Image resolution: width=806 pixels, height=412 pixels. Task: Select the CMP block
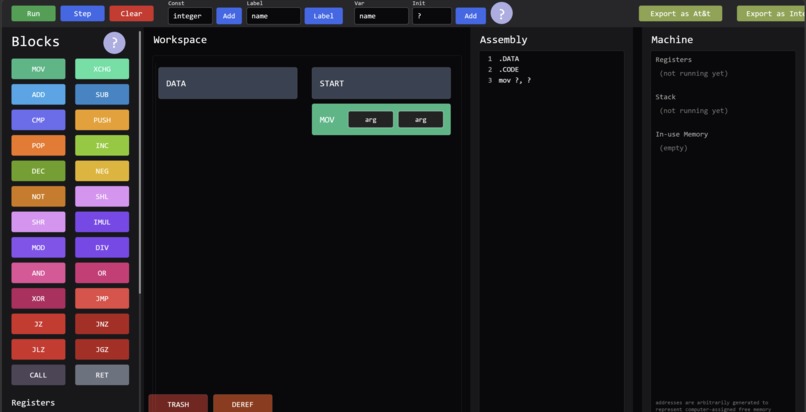coord(39,120)
